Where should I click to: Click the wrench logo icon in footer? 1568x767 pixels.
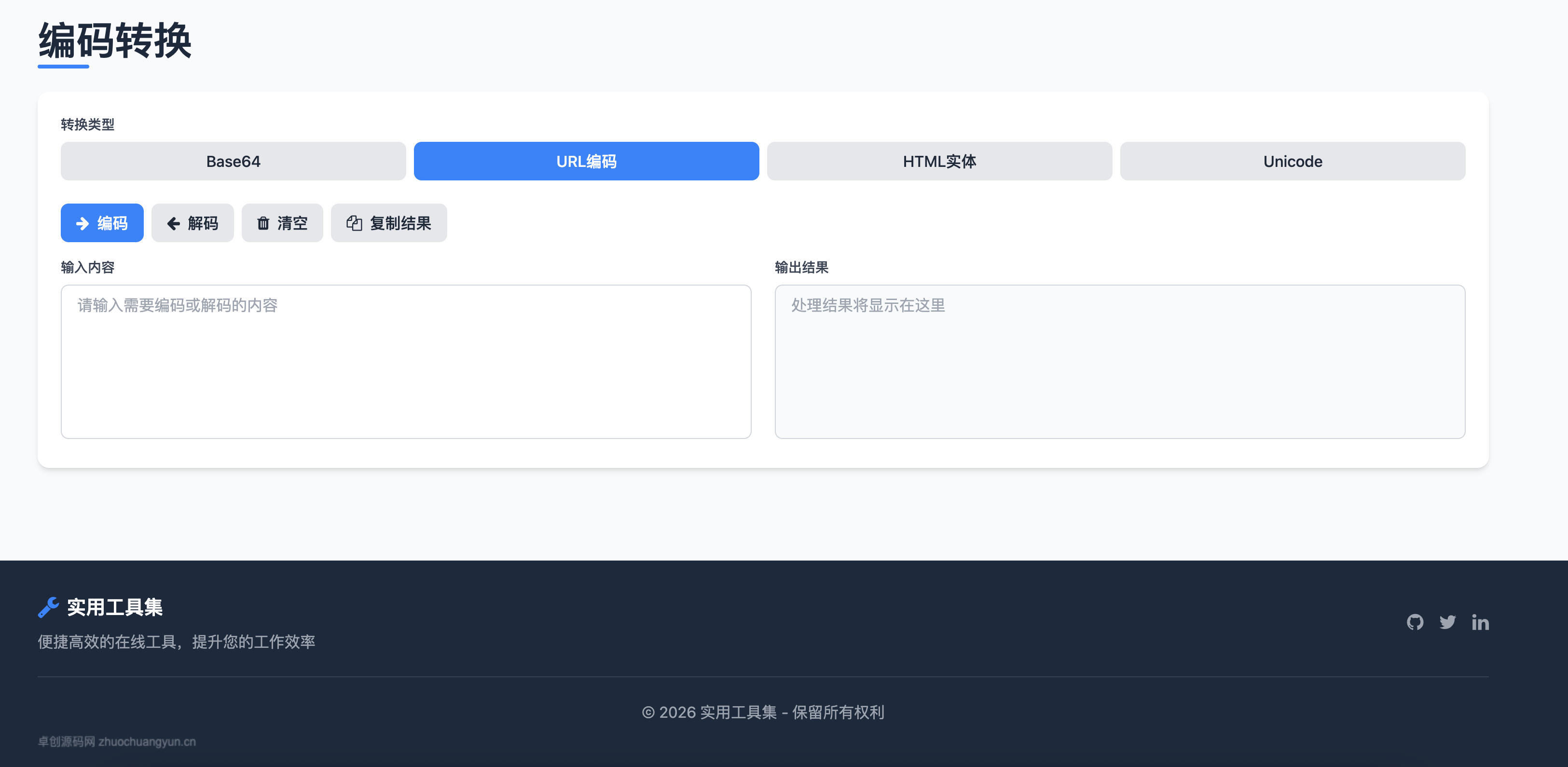coord(48,607)
